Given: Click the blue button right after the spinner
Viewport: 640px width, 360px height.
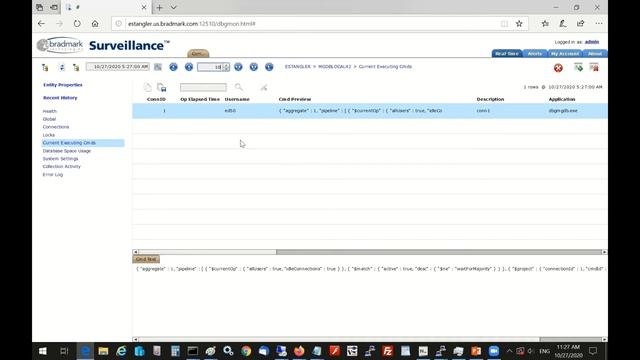Looking at the screenshot, I should [x=238, y=67].
